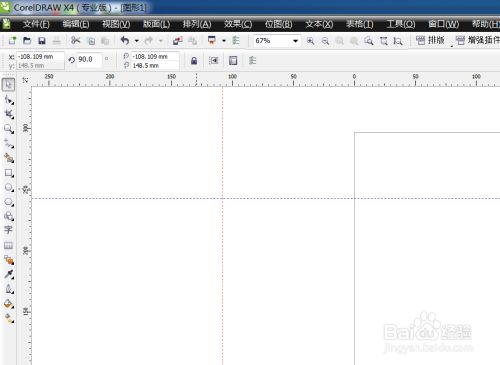Viewport: 500px width, 365px height.
Task: Click the x position field
Action: [40, 56]
